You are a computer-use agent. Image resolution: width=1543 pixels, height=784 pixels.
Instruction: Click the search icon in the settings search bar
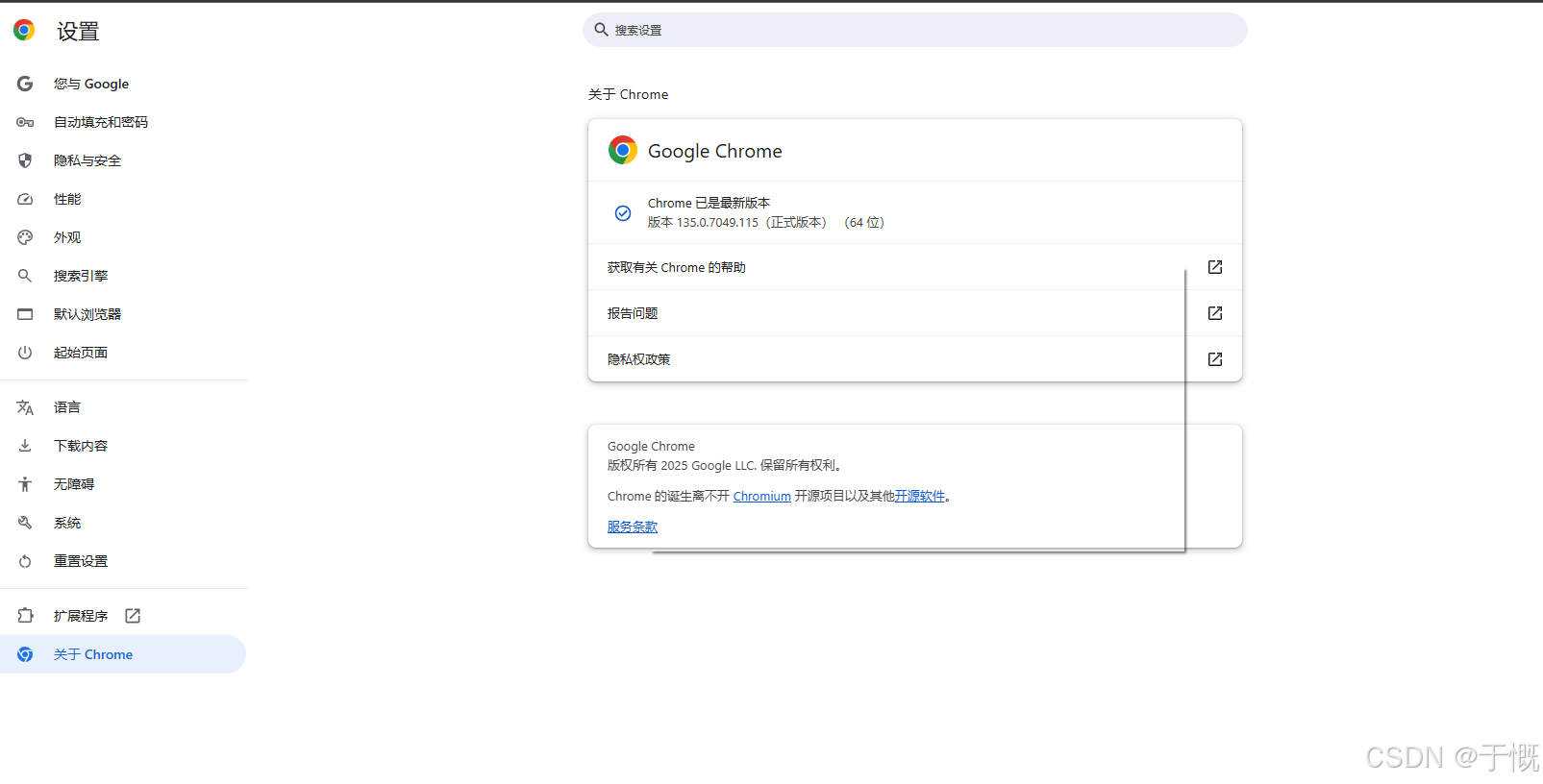(x=601, y=30)
